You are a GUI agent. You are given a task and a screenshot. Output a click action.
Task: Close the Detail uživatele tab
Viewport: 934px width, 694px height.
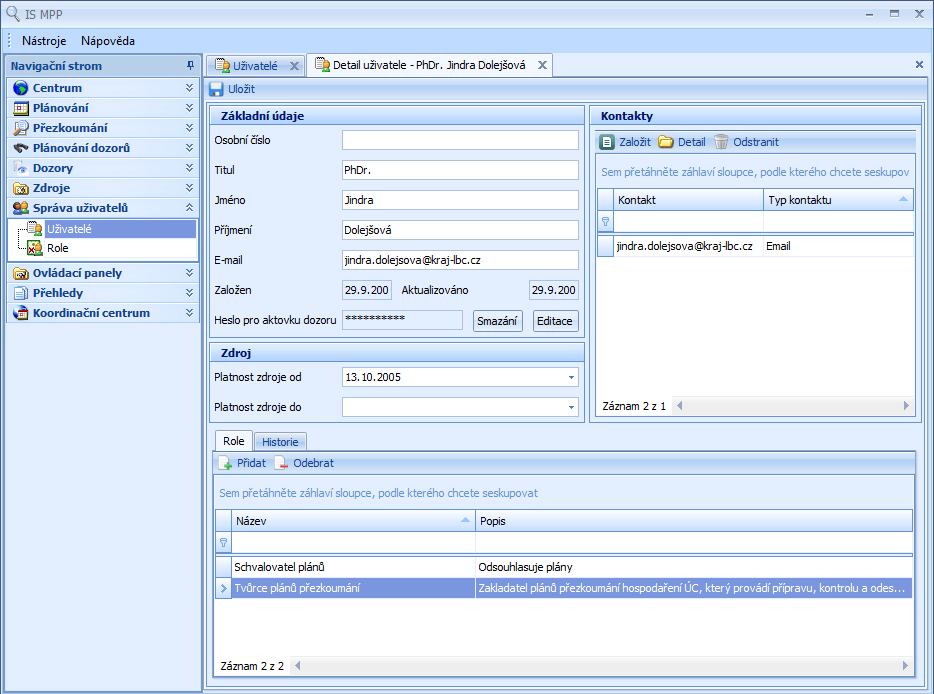click(542, 65)
